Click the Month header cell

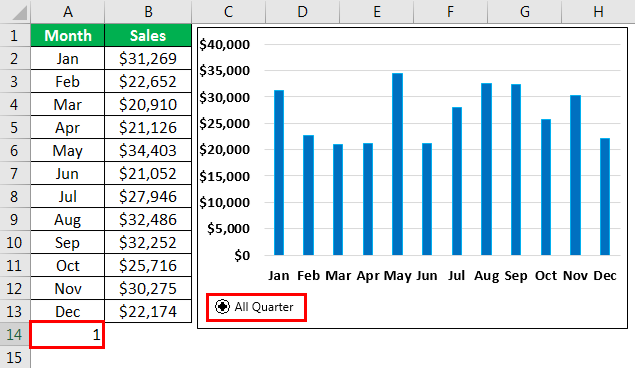coord(68,35)
